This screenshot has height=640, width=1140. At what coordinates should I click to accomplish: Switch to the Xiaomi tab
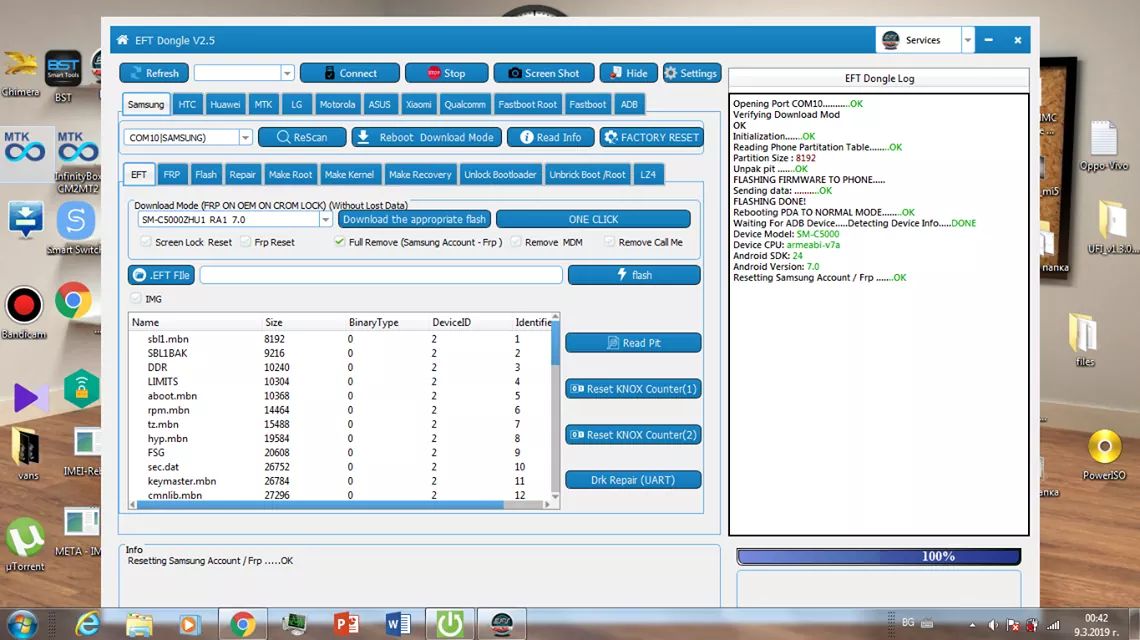click(418, 104)
